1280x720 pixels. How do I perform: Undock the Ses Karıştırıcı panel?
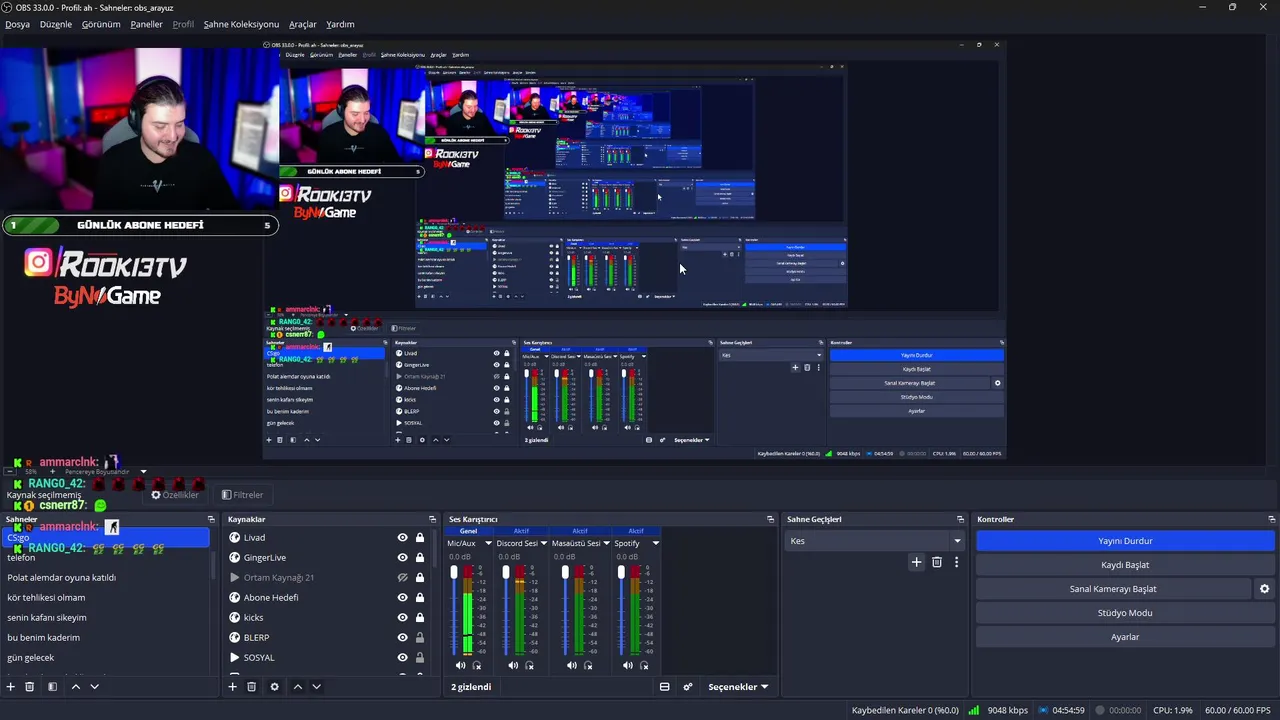[x=770, y=519]
